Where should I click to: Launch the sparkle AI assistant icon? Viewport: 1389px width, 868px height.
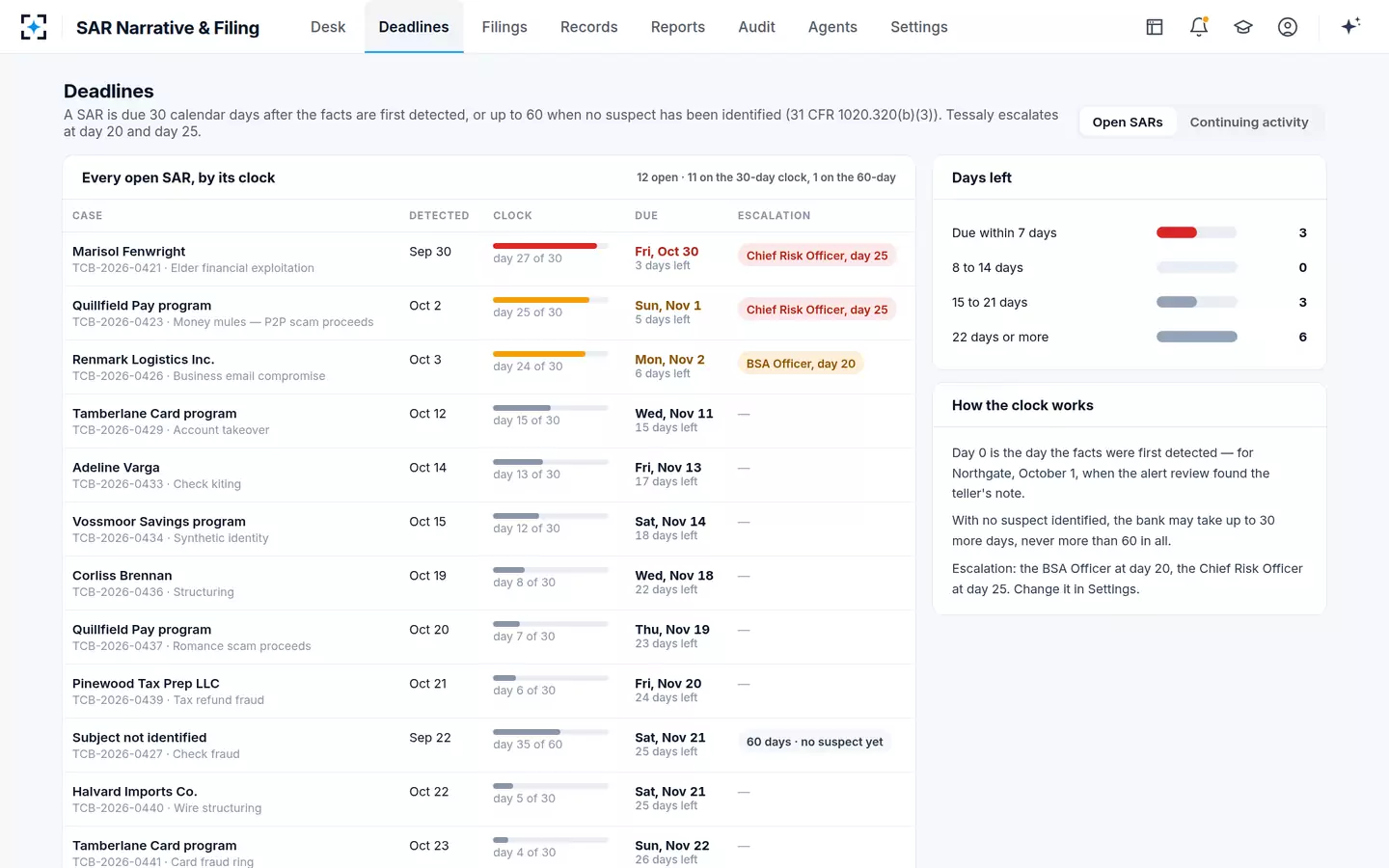tap(1350, 26)
